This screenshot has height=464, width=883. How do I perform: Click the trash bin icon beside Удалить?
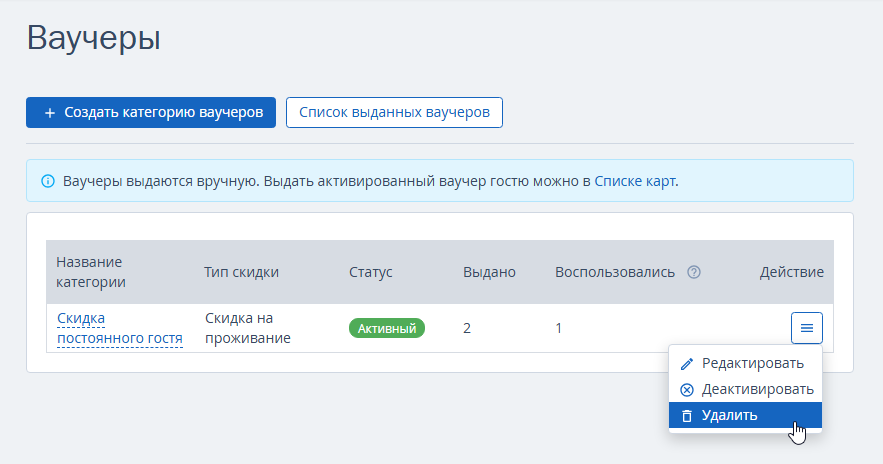pyautogui.click(x=686, y=416)
